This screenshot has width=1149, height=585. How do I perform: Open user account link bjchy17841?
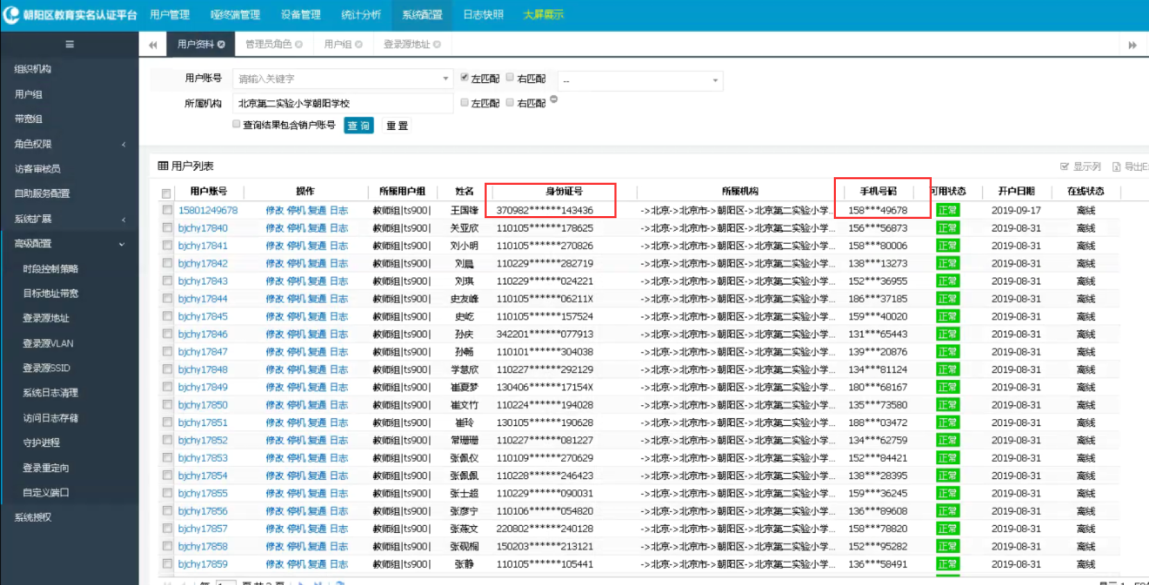202,246
